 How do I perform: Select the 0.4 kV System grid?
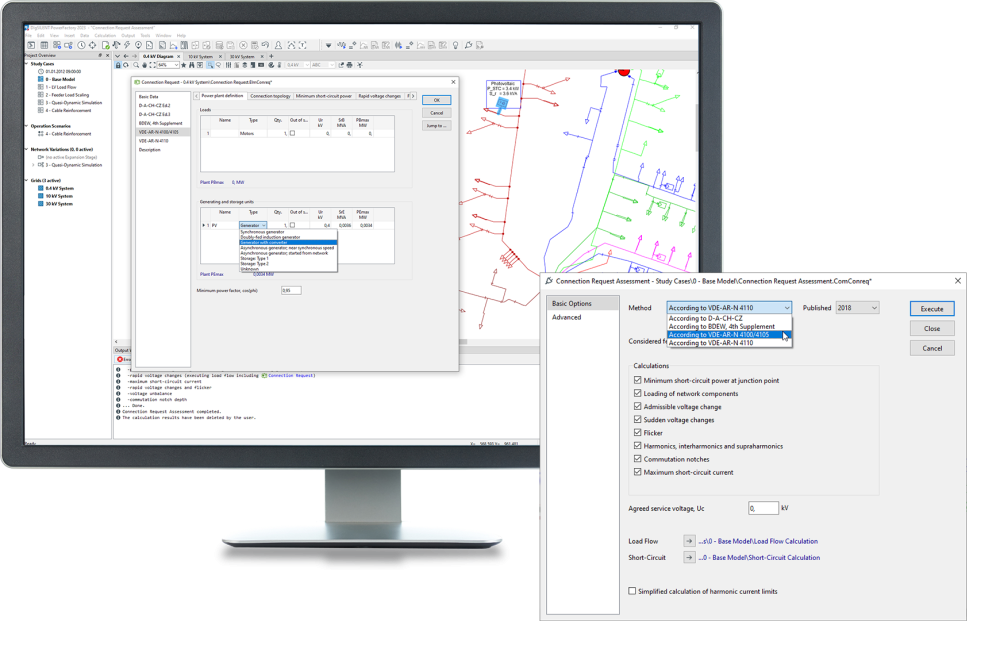pos(59,188)
